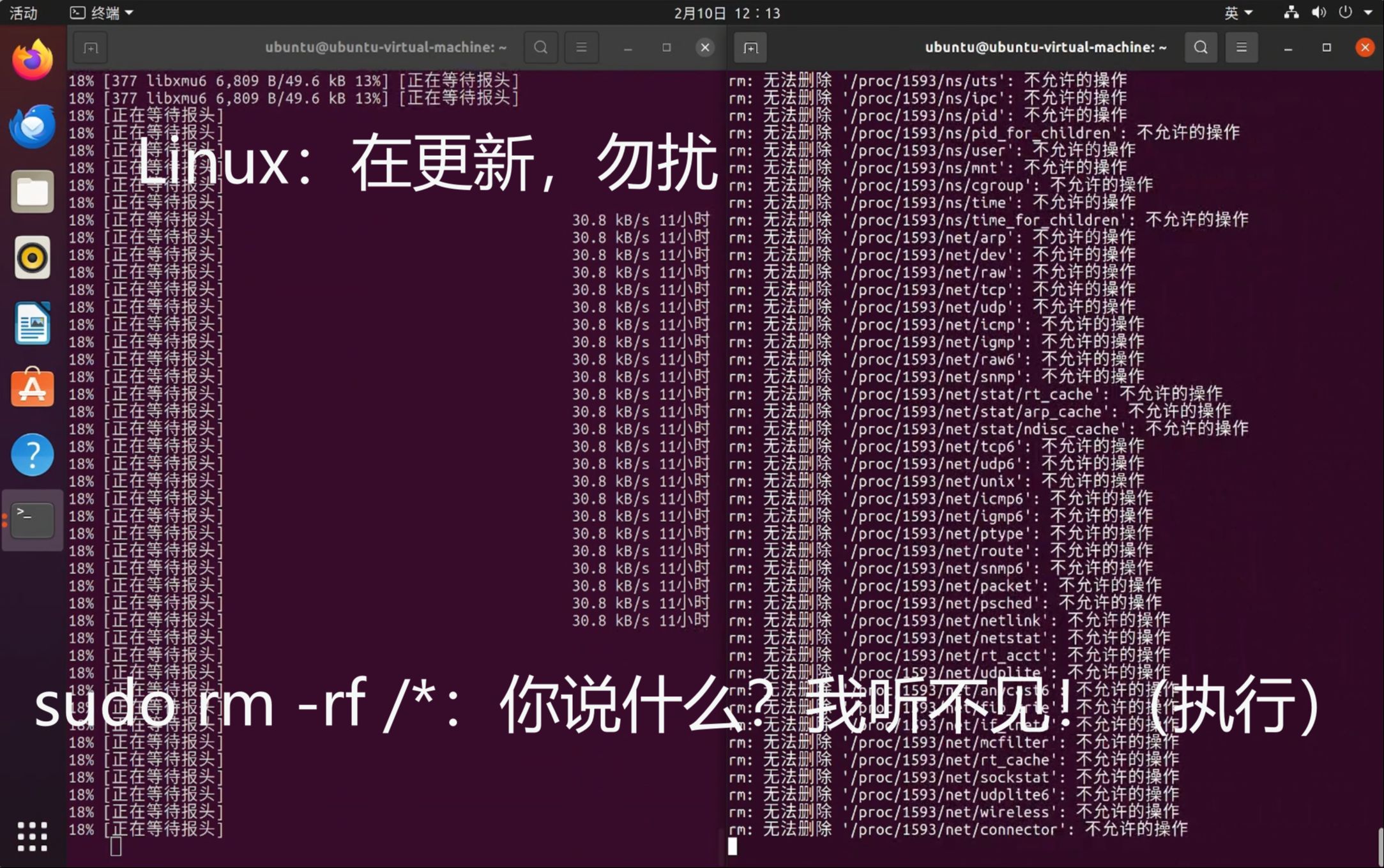Open the volume icon in top bar
The height and width of the screenshot is (868, 1384).
(1319, 12)
